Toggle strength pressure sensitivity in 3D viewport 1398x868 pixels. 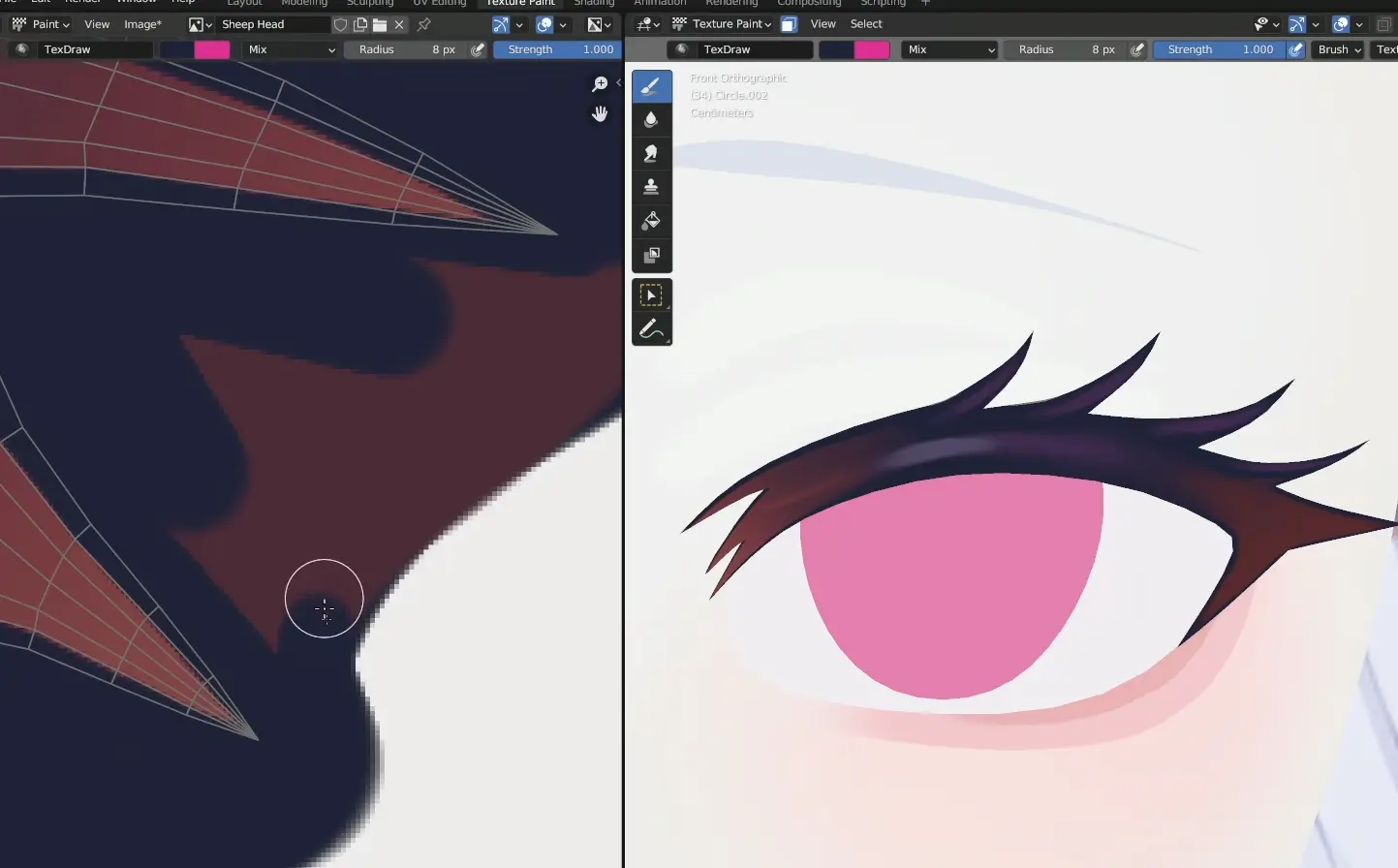[x=1295, y=49]
